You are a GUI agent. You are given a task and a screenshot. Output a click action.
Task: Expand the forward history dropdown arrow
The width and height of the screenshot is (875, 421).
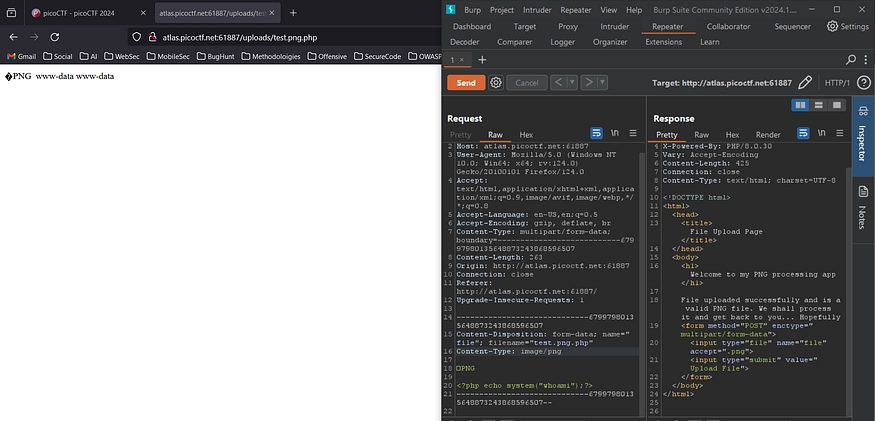(x=602, y=82)
